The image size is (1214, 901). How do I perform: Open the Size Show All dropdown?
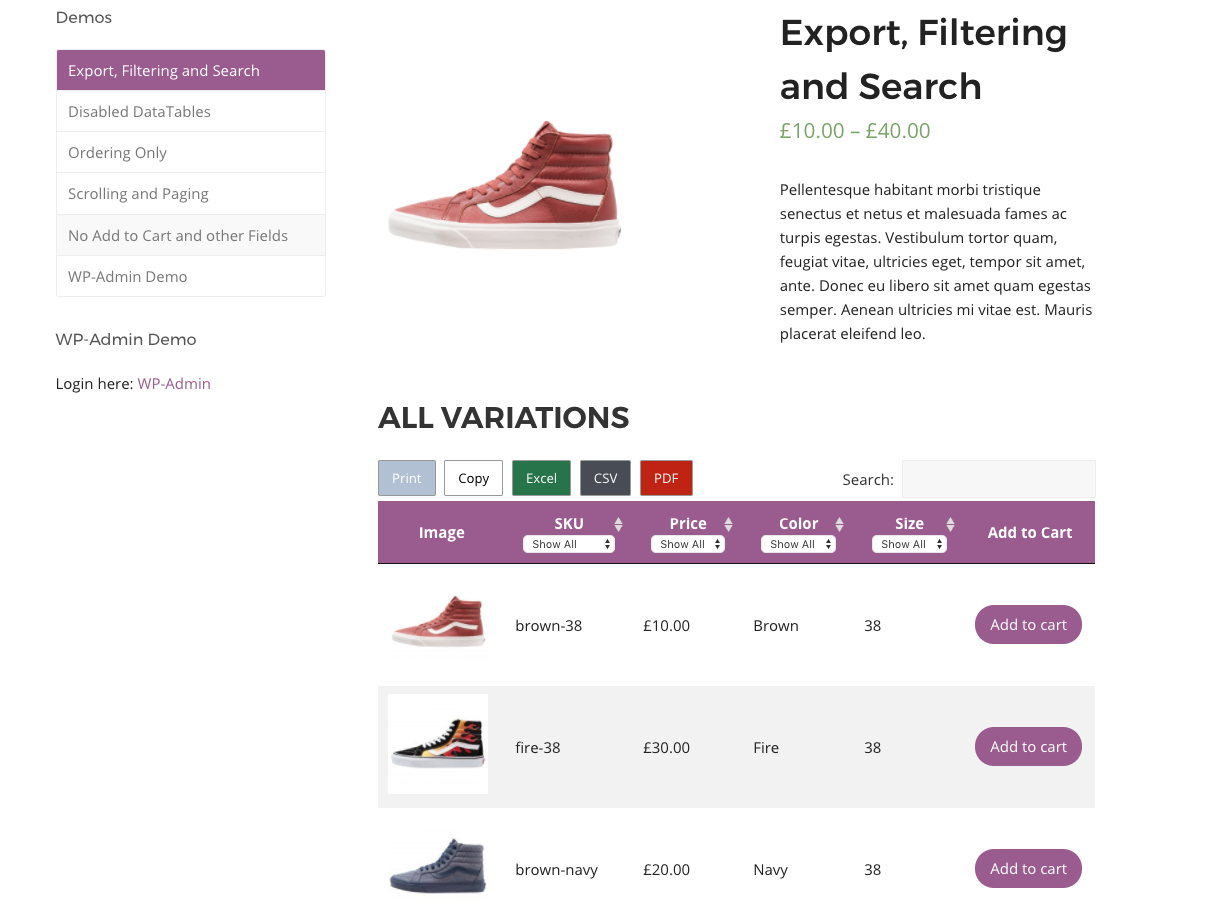click(909, 543)
